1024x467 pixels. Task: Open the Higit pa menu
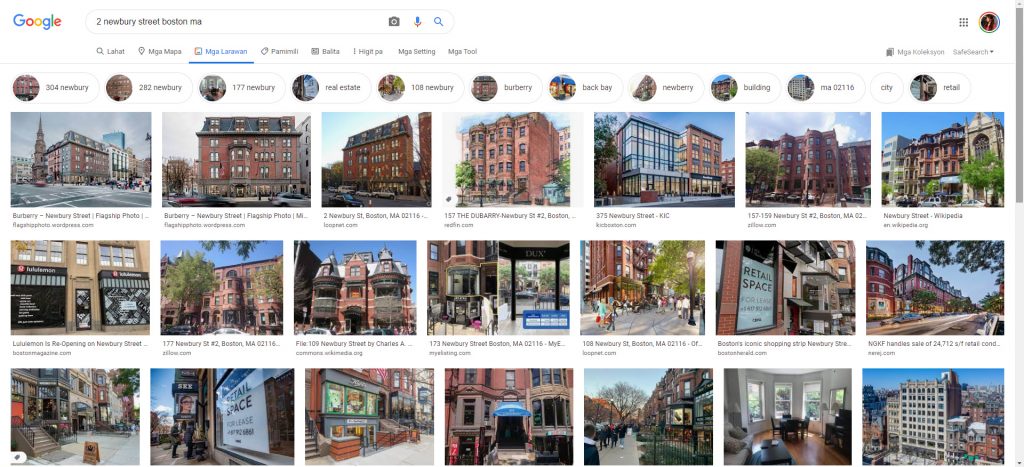(x=368, y=52)
